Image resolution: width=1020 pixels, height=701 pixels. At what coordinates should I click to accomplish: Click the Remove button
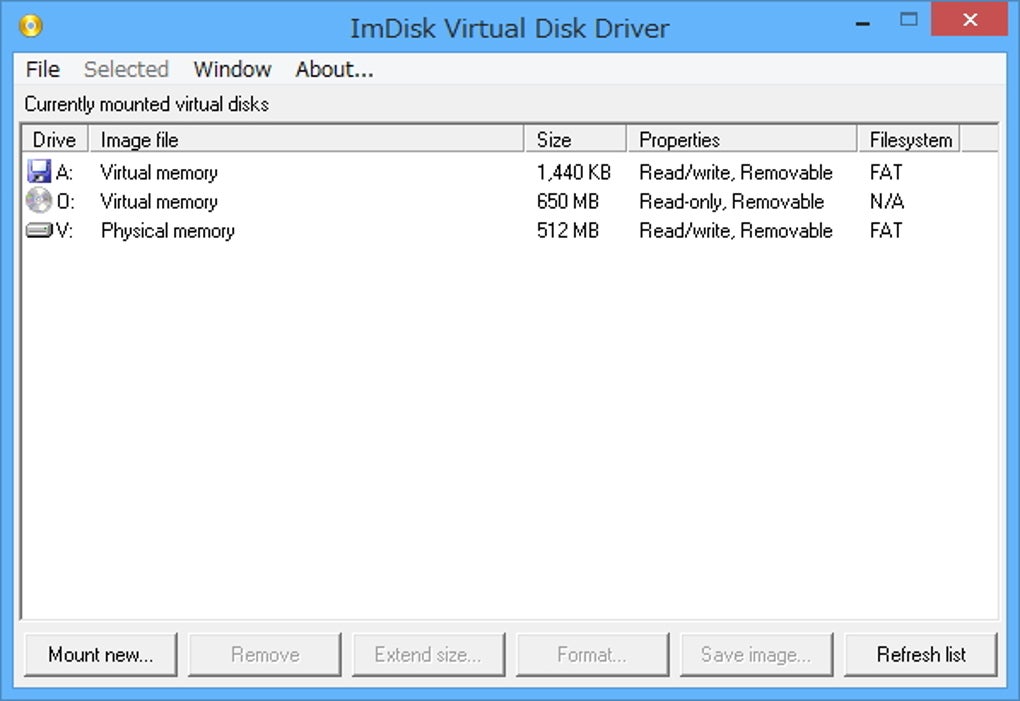pos(265,654)
